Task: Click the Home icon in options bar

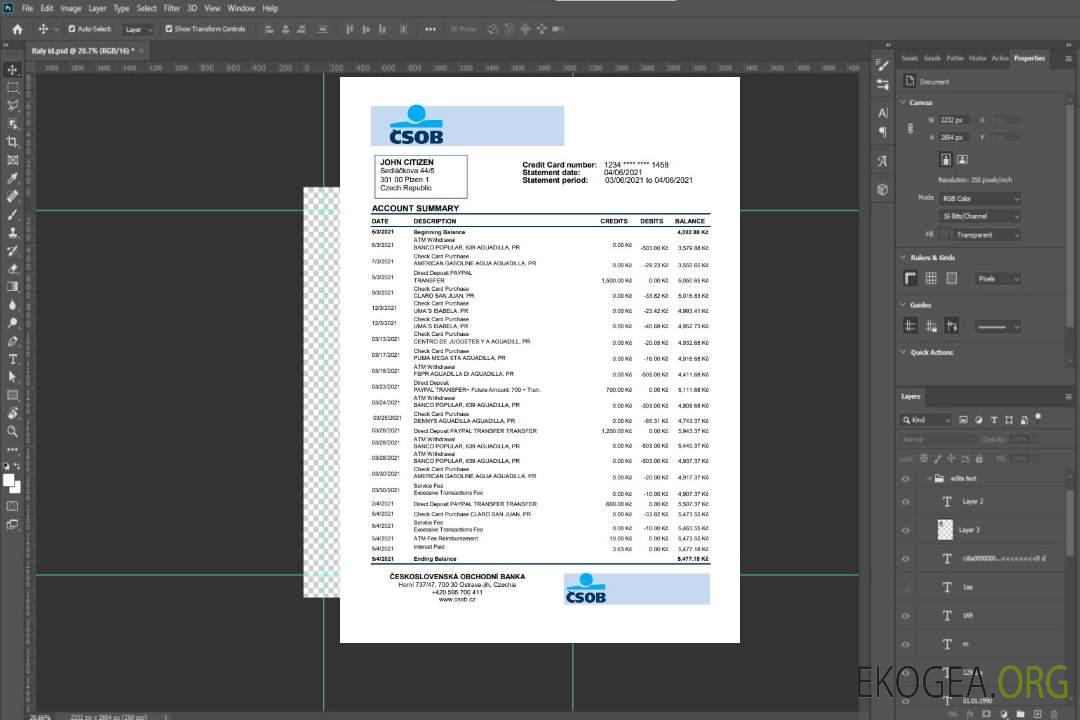Action: pyautogui.click(x=17, y=29)
